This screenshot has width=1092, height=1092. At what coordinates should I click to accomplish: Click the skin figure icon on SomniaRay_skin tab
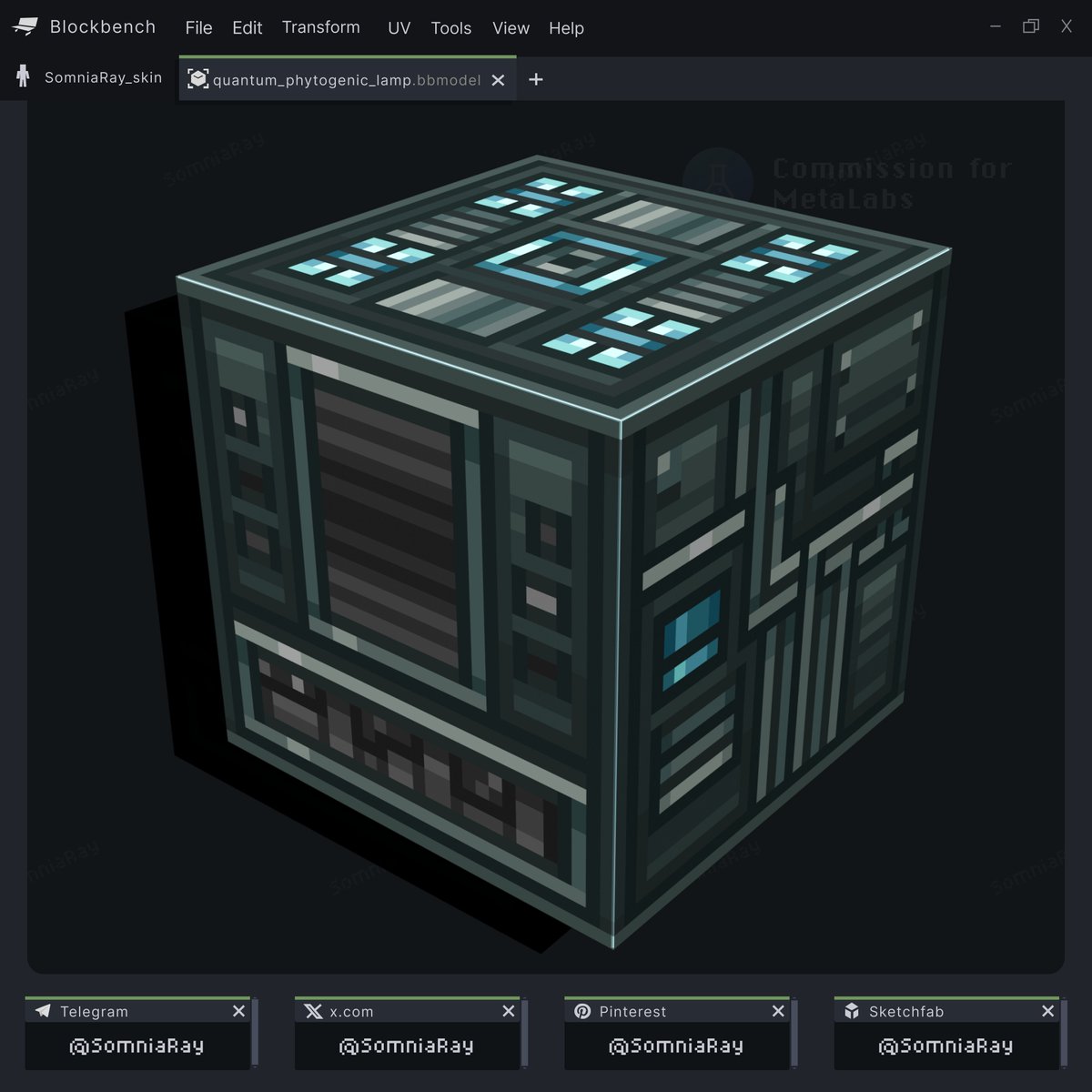[x=24, y=76]
